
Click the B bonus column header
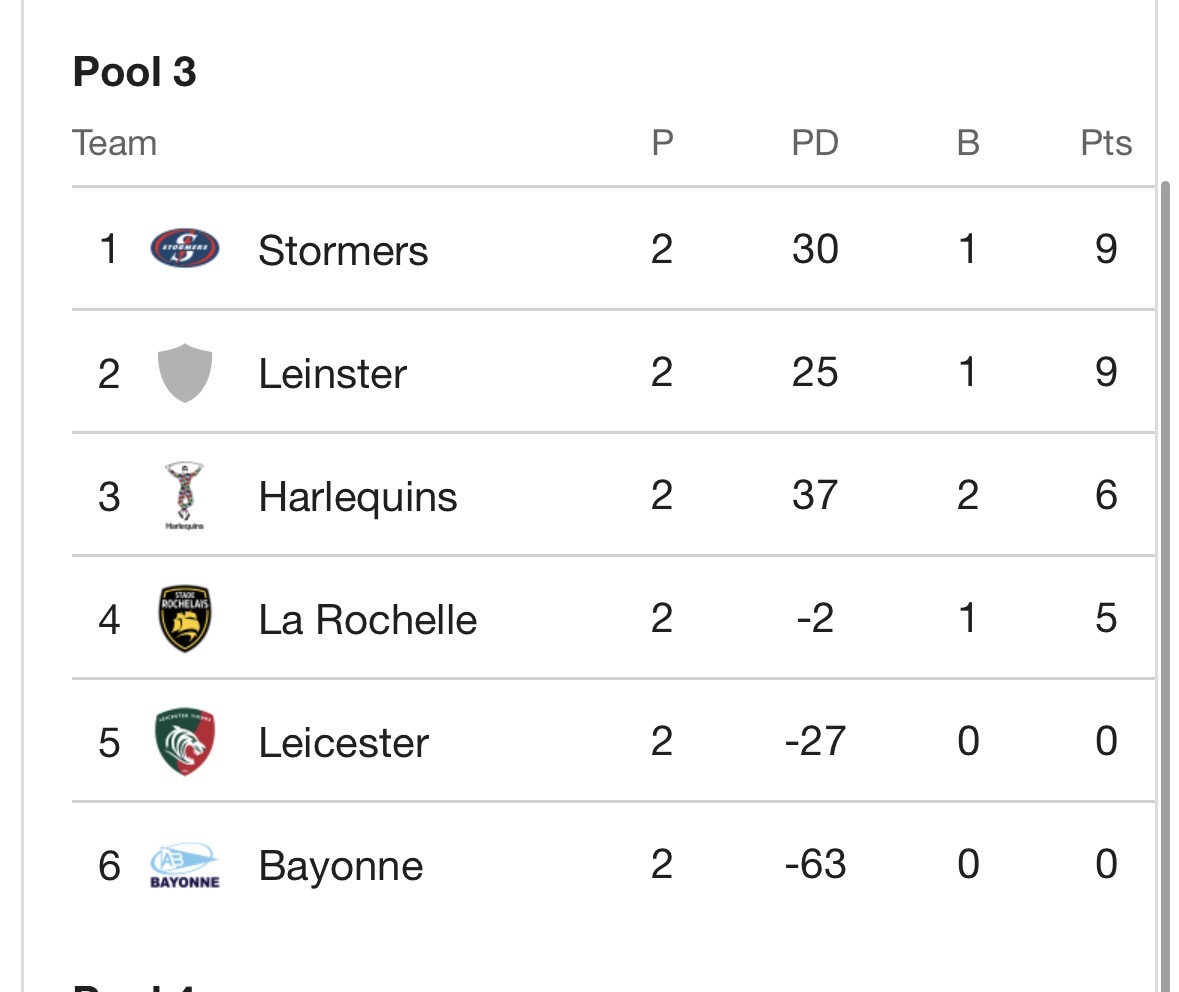[967, 143]
